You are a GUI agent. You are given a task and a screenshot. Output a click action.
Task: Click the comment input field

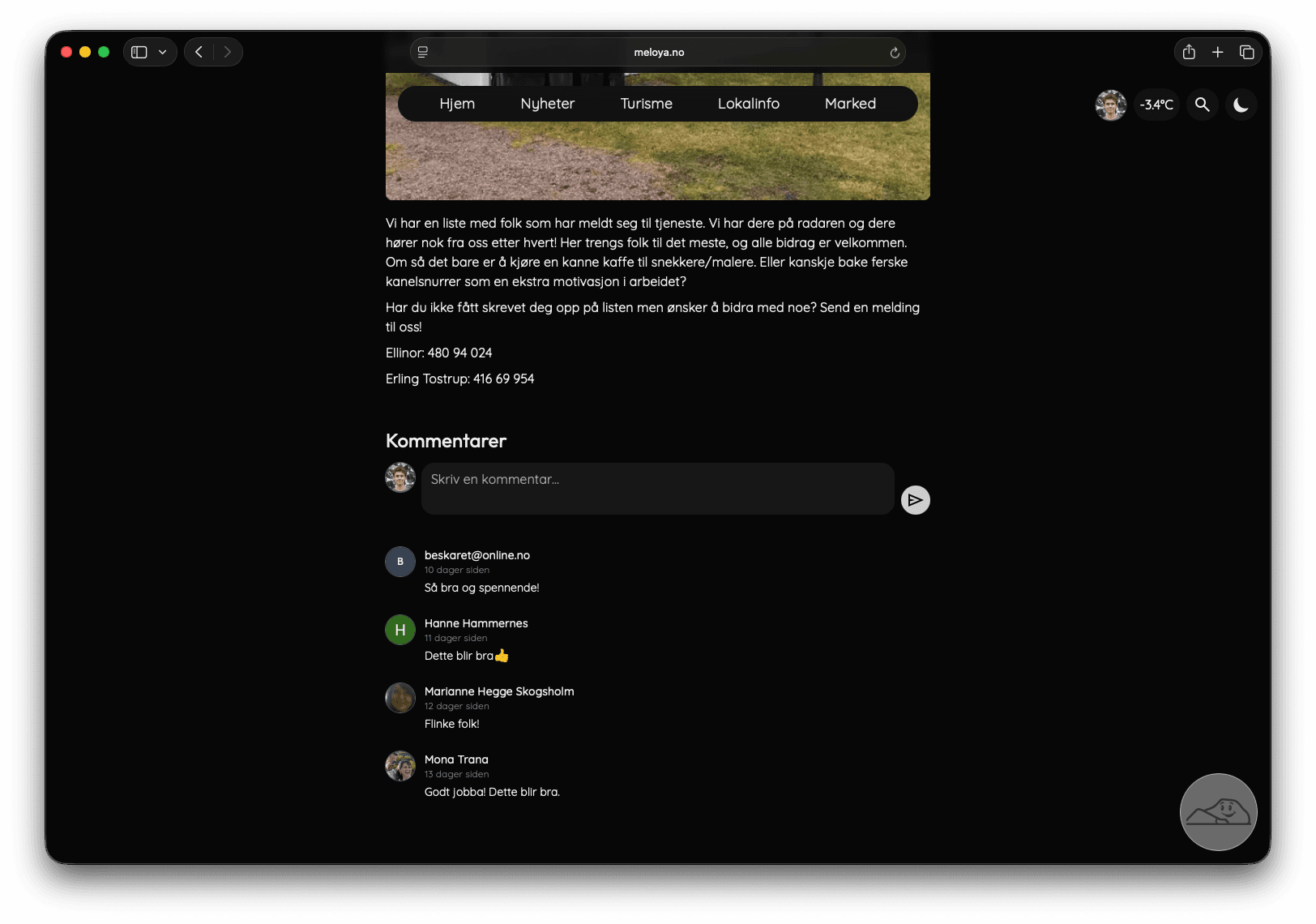pyautogui.click(x=657, y=488)
